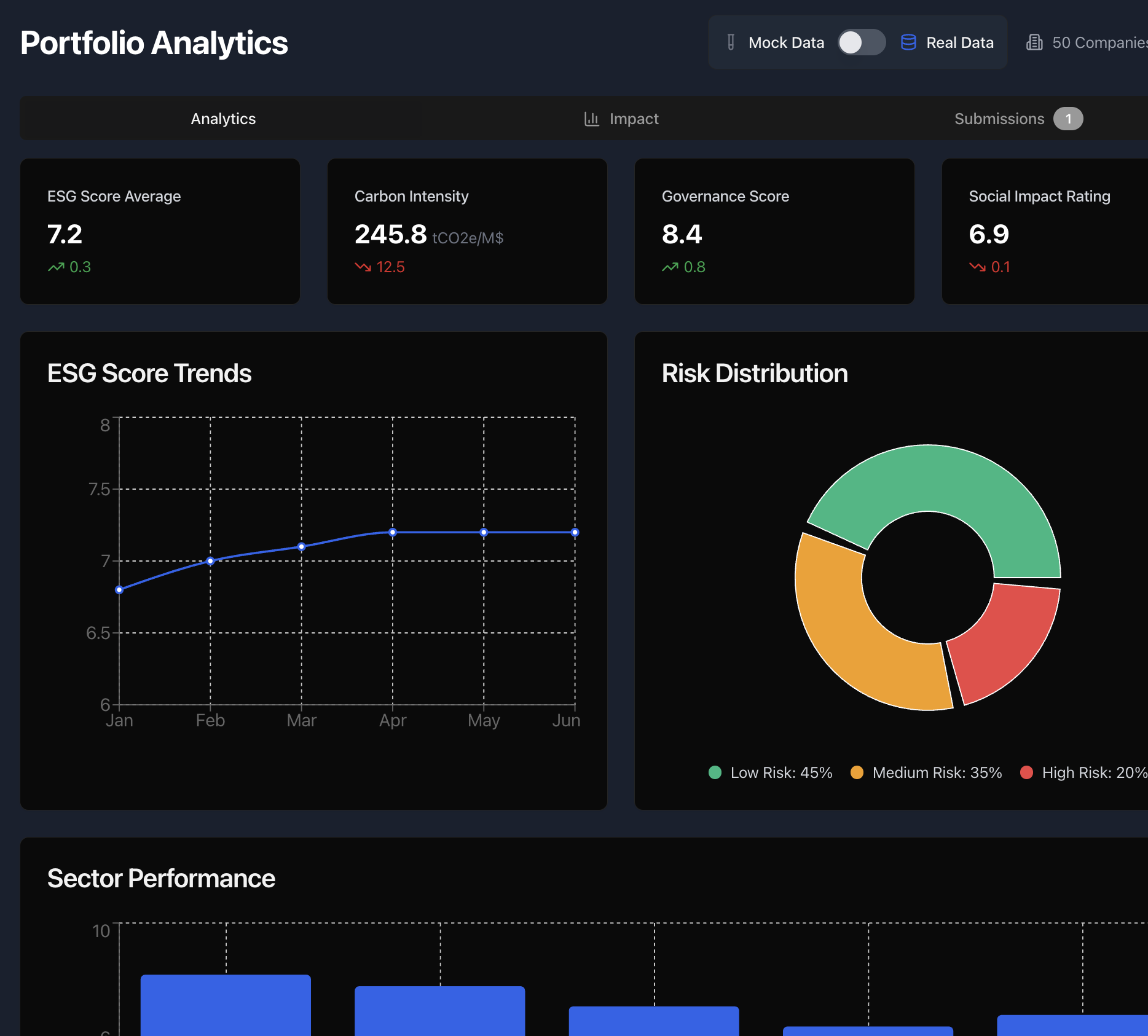Click Carbon Intensity downward trend arrow
Screen dimensions: 1148x1036
click(363, 267)
